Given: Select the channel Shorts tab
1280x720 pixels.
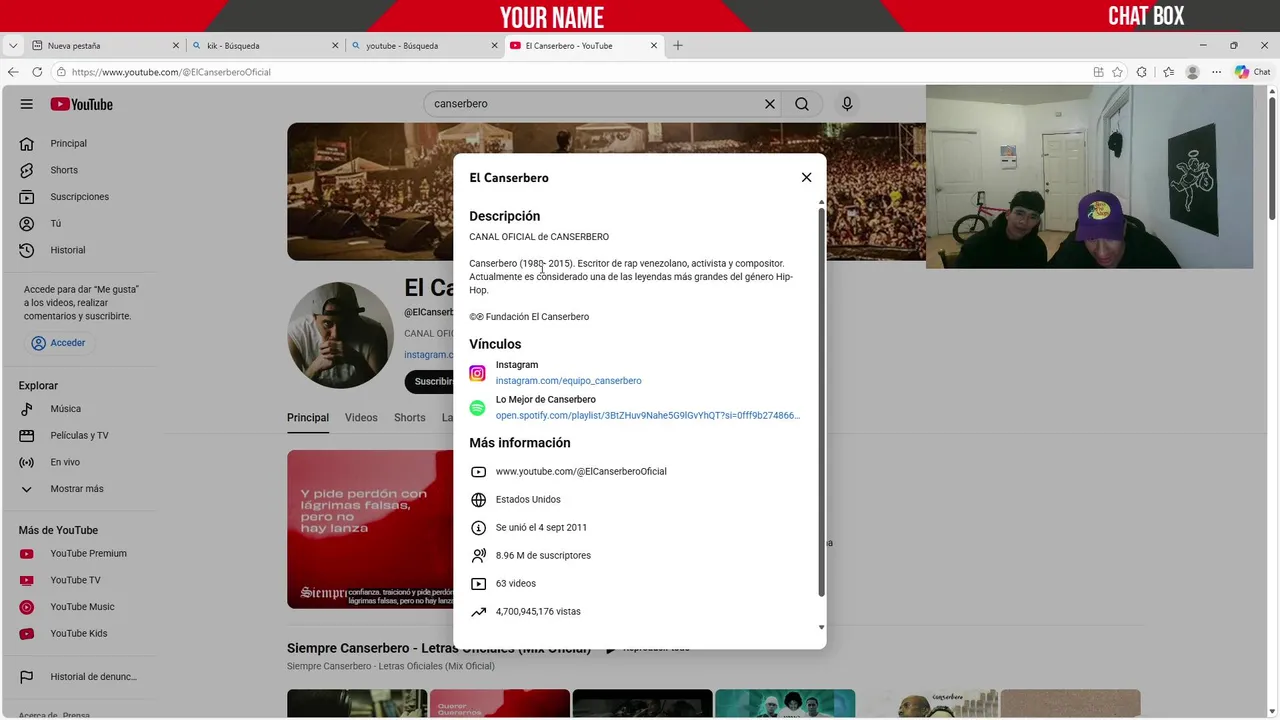Looking at the screenshot, I should [410, 418].
